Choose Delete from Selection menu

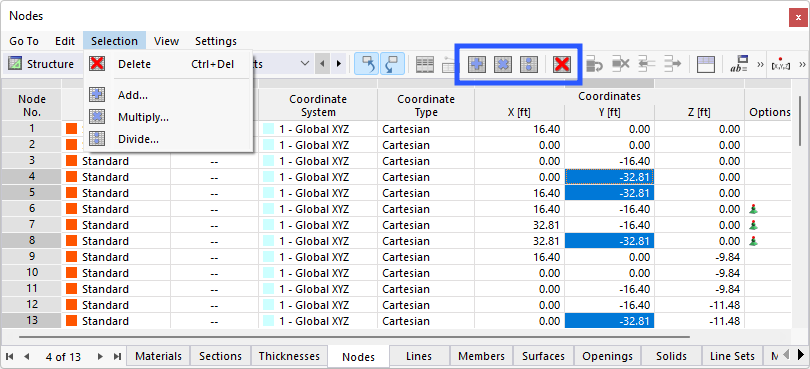(x=168, y=64)
